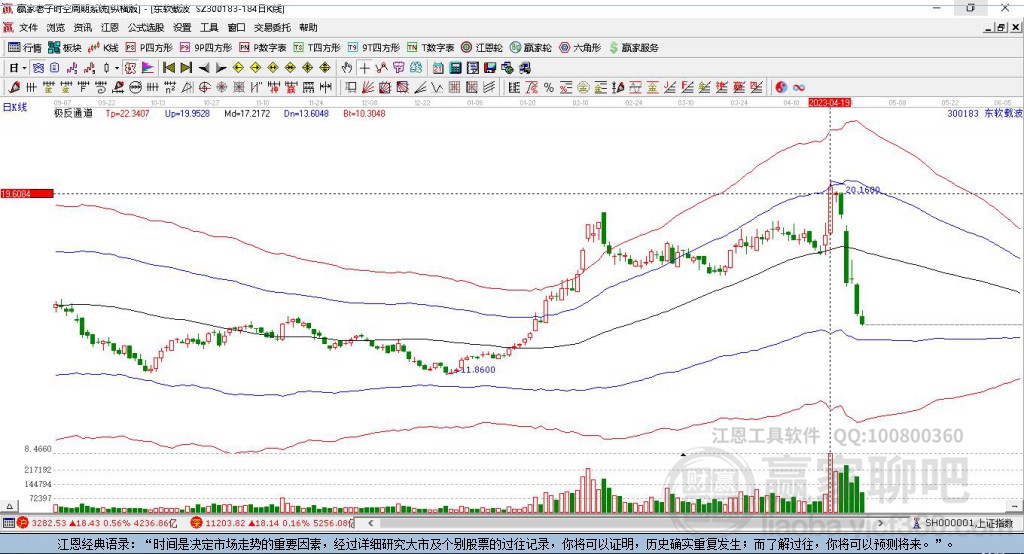
Task: Open the 交易委托 menu
Action: click(272, 27)
